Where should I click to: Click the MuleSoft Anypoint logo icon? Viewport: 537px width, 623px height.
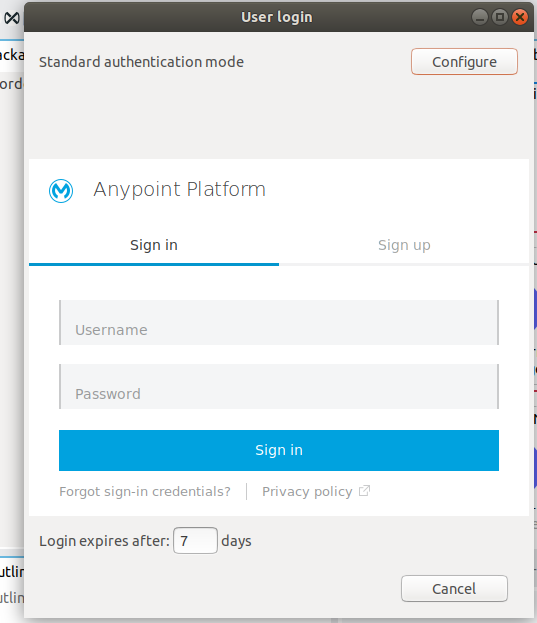(x=61, y=191)
